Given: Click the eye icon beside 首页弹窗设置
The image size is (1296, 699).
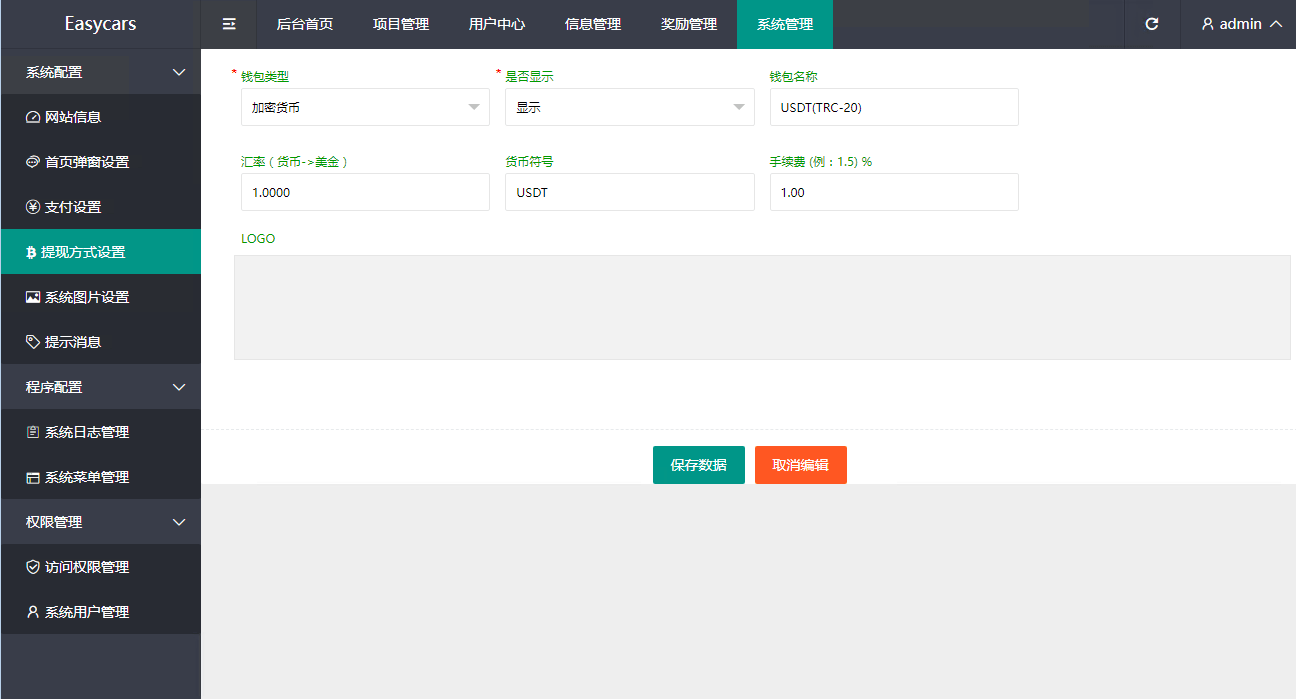Looking at the screenshot, I should [x=34, y=161].
